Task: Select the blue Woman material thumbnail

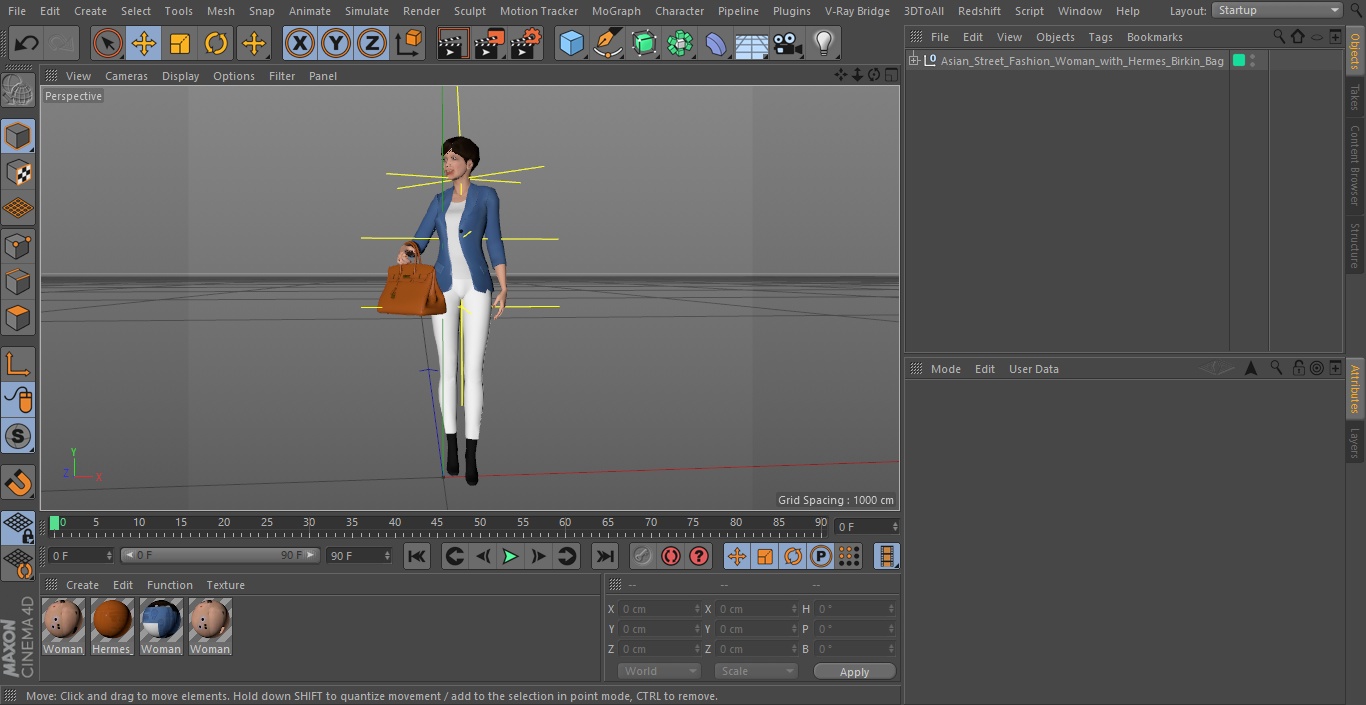Action: [161, 626]
